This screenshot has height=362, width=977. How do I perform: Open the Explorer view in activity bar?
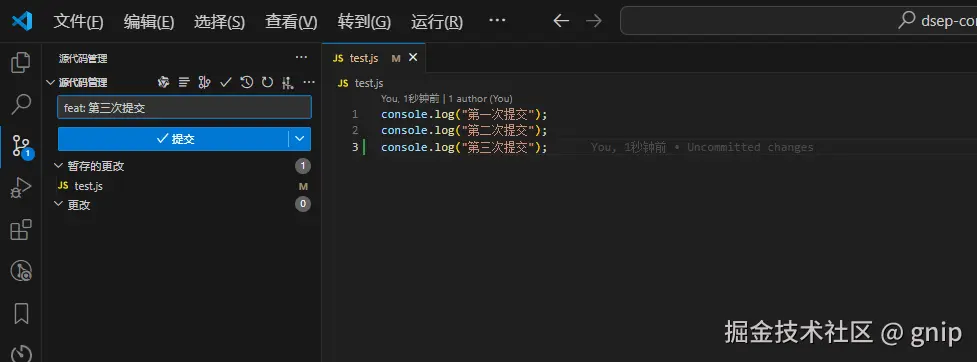tap(21, 62)
